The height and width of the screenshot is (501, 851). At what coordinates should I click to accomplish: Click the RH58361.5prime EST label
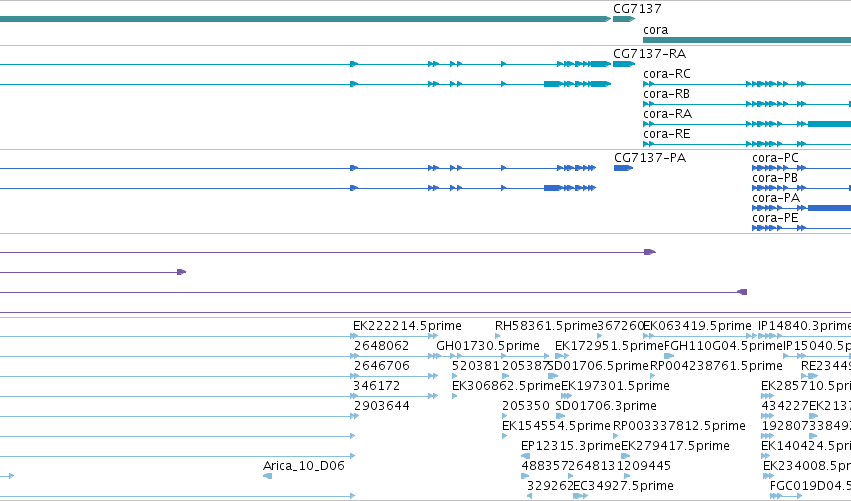546,326
